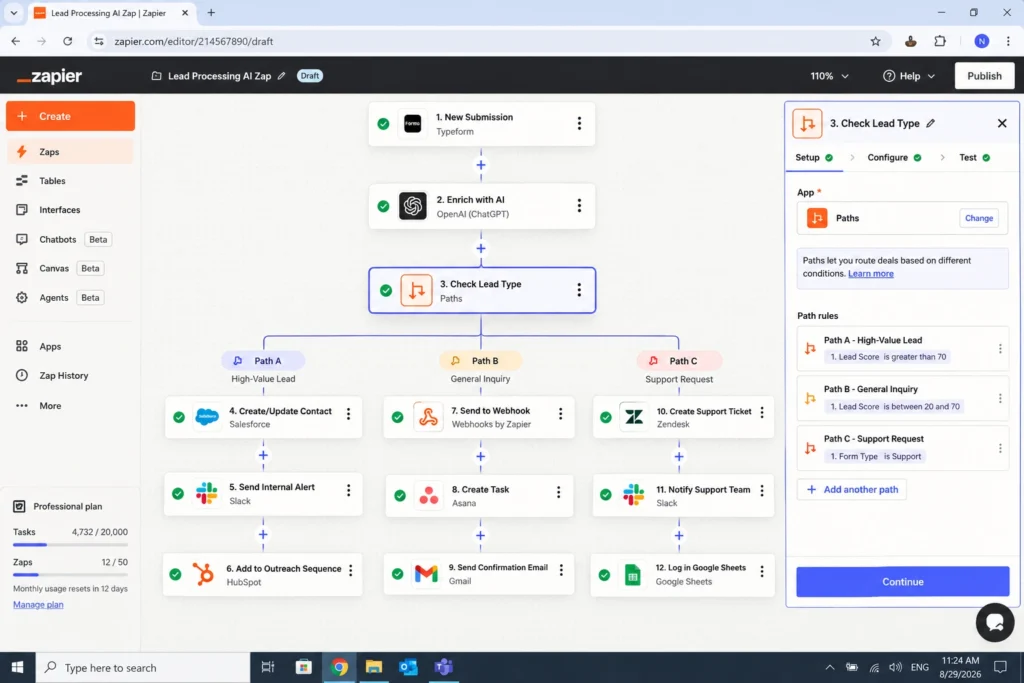Expand More in the left sidebar
The width and height of the screenshot is (1024, 683).
tap(50, 405)
